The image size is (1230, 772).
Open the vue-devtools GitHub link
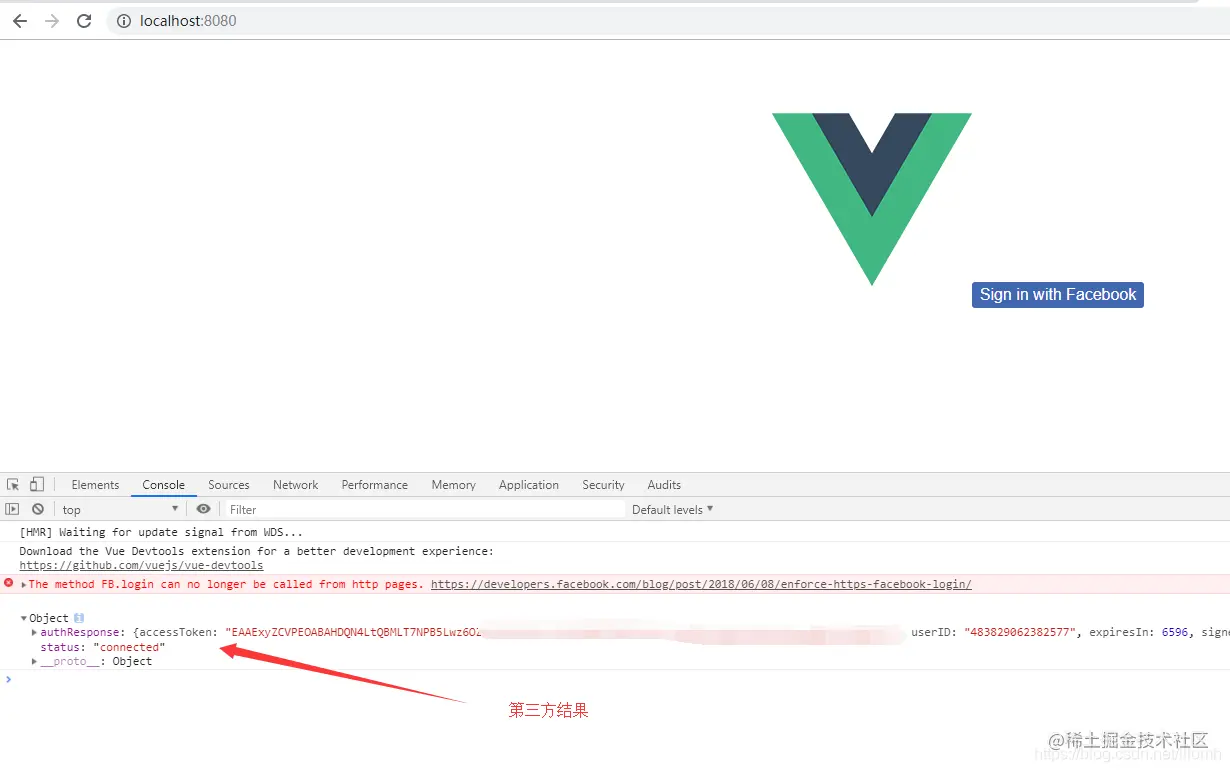tap(141, 565)
